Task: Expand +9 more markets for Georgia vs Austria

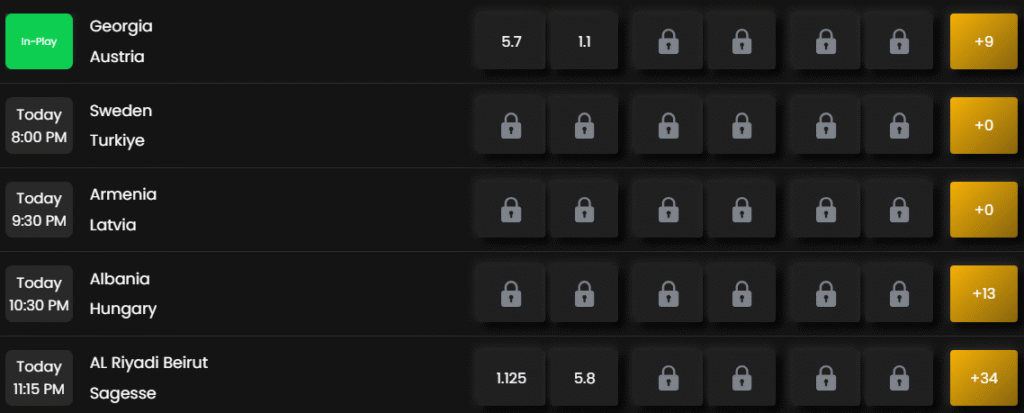Action: click(984, 41)
